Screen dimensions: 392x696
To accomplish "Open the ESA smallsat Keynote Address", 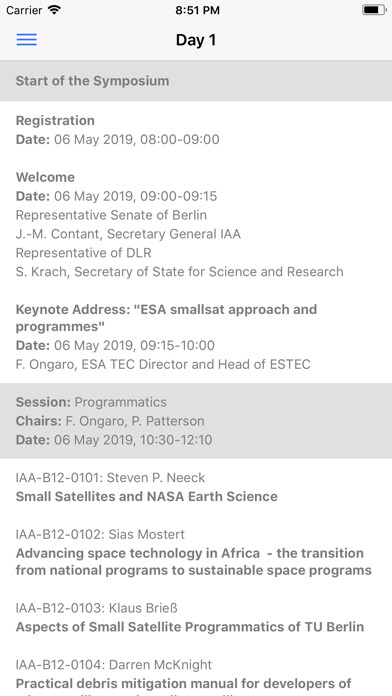I will tap(196, 336).
